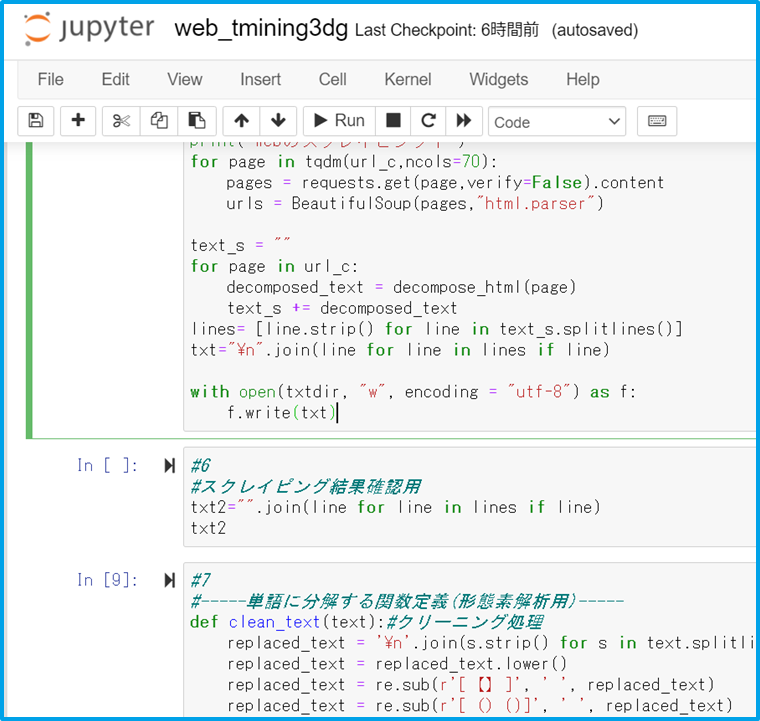The image size is (760, 721).
Task: Open the File menu
Action: (50, 79)
